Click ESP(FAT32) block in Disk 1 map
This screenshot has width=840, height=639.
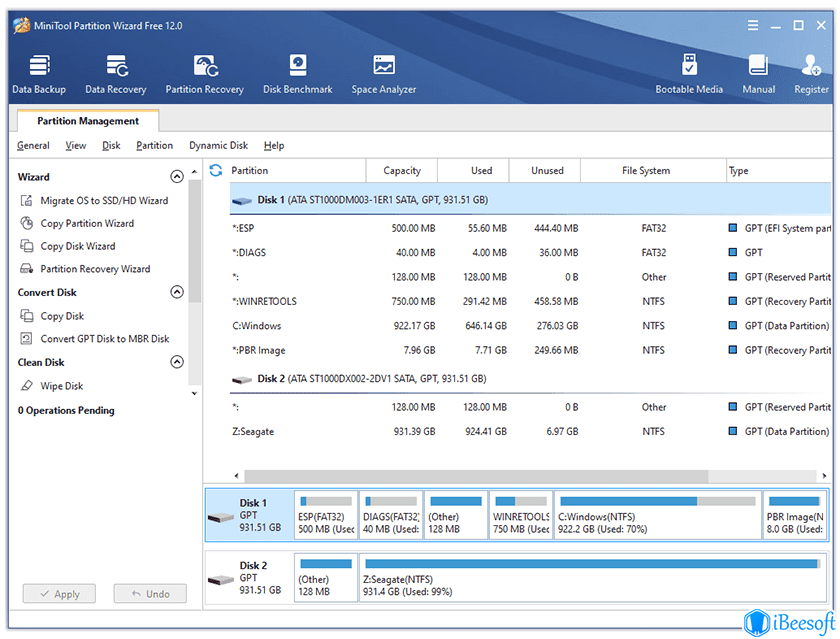click(x=326, y=515)
